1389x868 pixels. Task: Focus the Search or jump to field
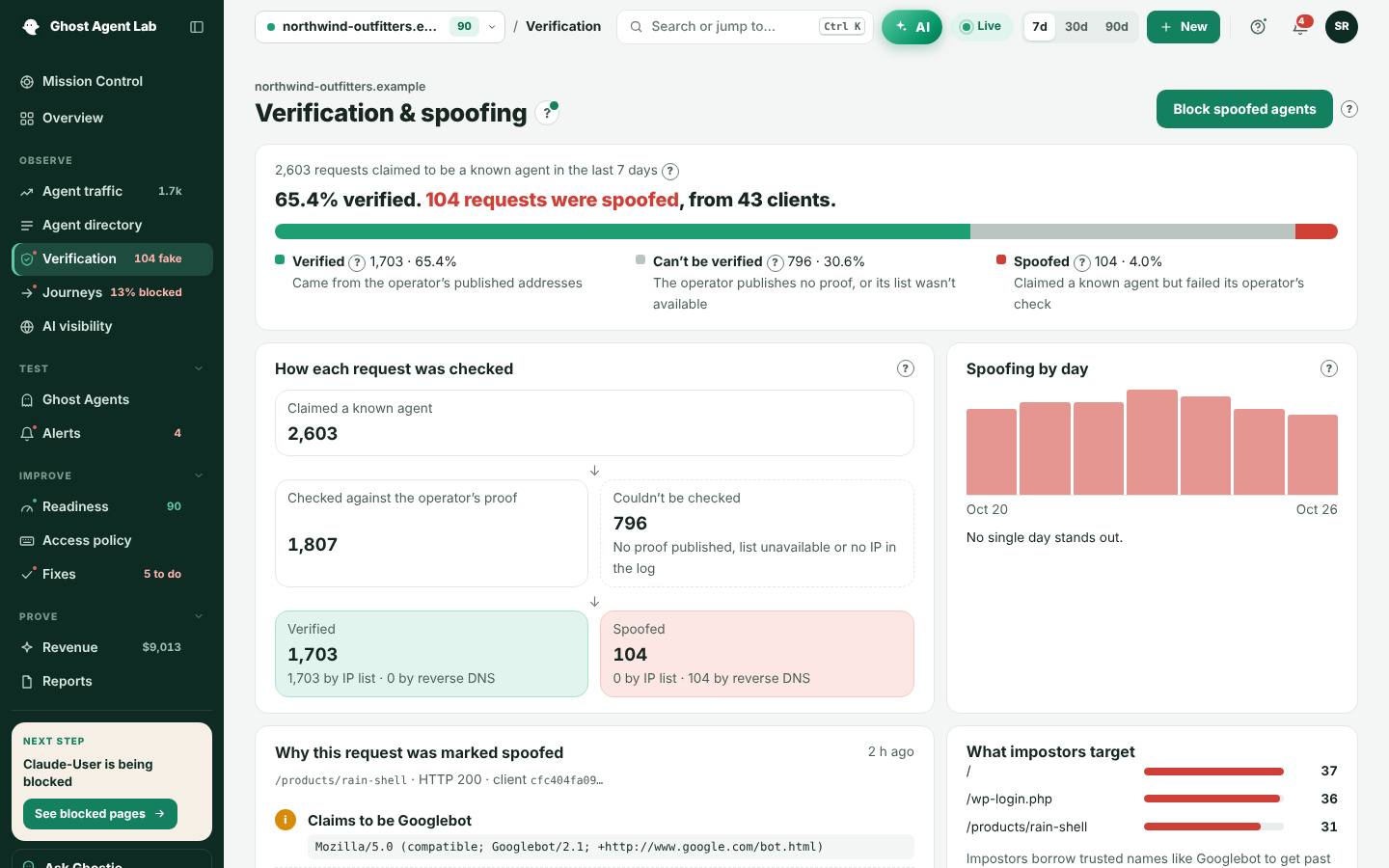point(745,27)
